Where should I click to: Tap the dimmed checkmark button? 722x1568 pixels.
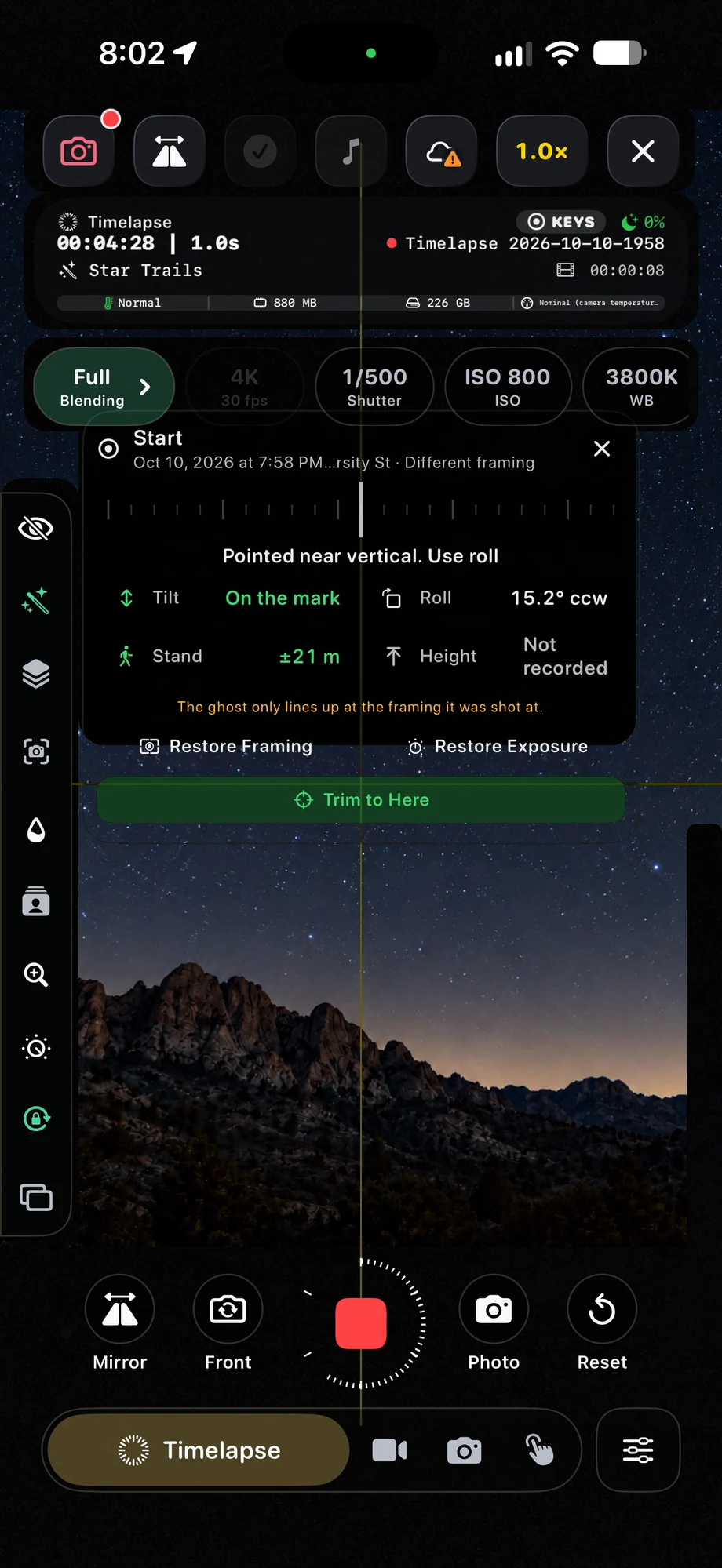pyautogui.click(x=260, y=151)
